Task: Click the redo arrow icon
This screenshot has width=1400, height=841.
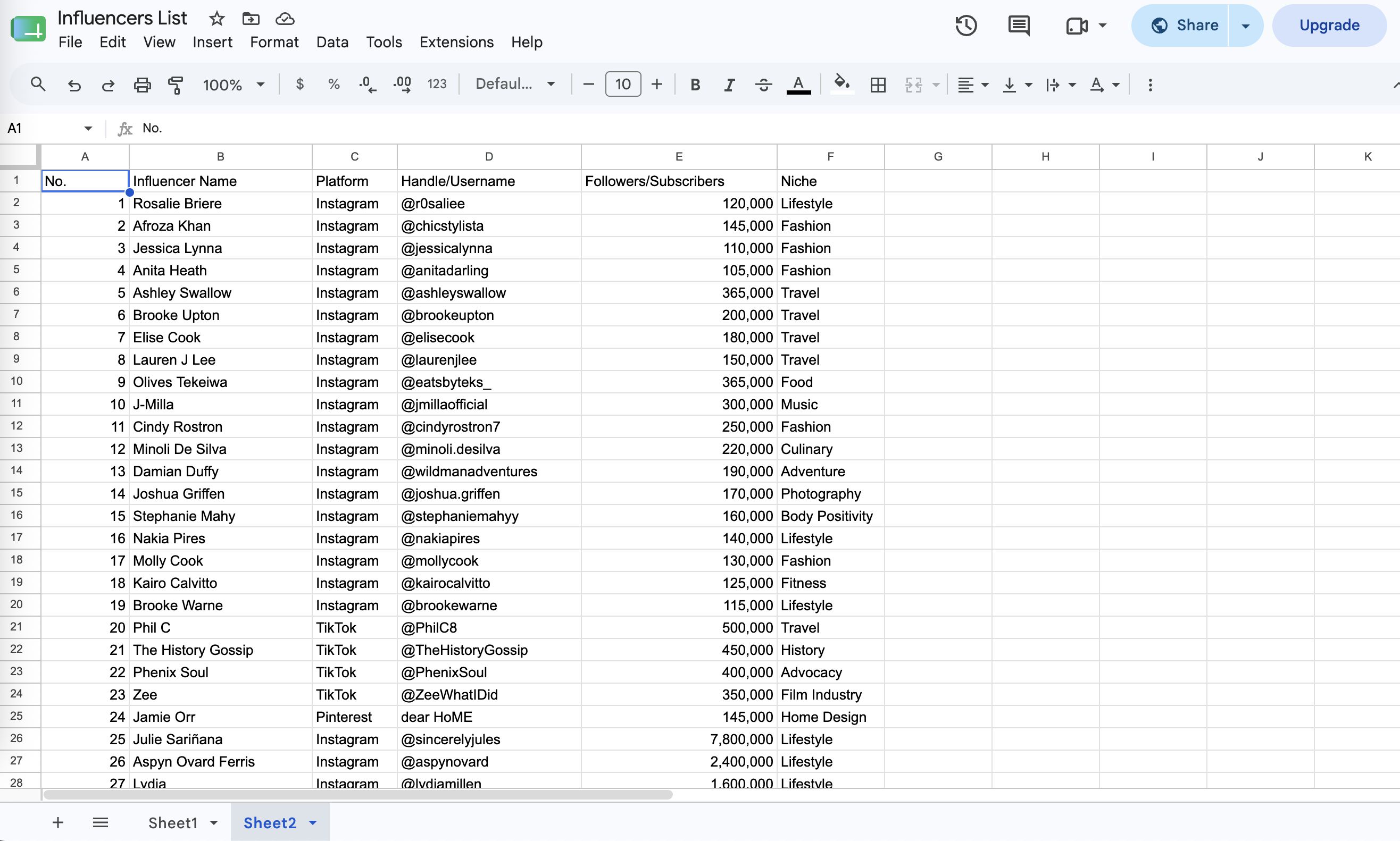Action: (108, 85)
